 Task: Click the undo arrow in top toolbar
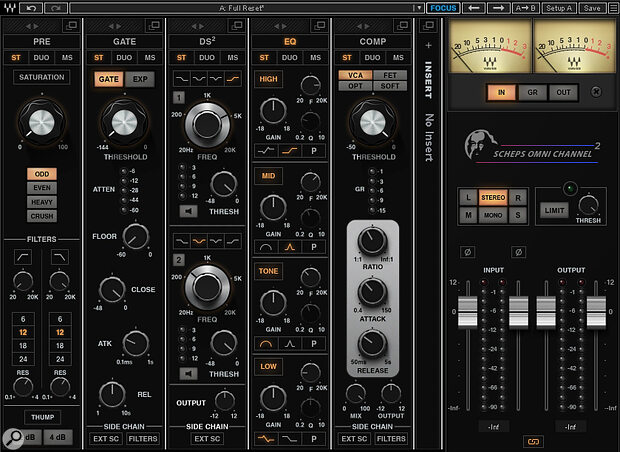pos(30,8)
